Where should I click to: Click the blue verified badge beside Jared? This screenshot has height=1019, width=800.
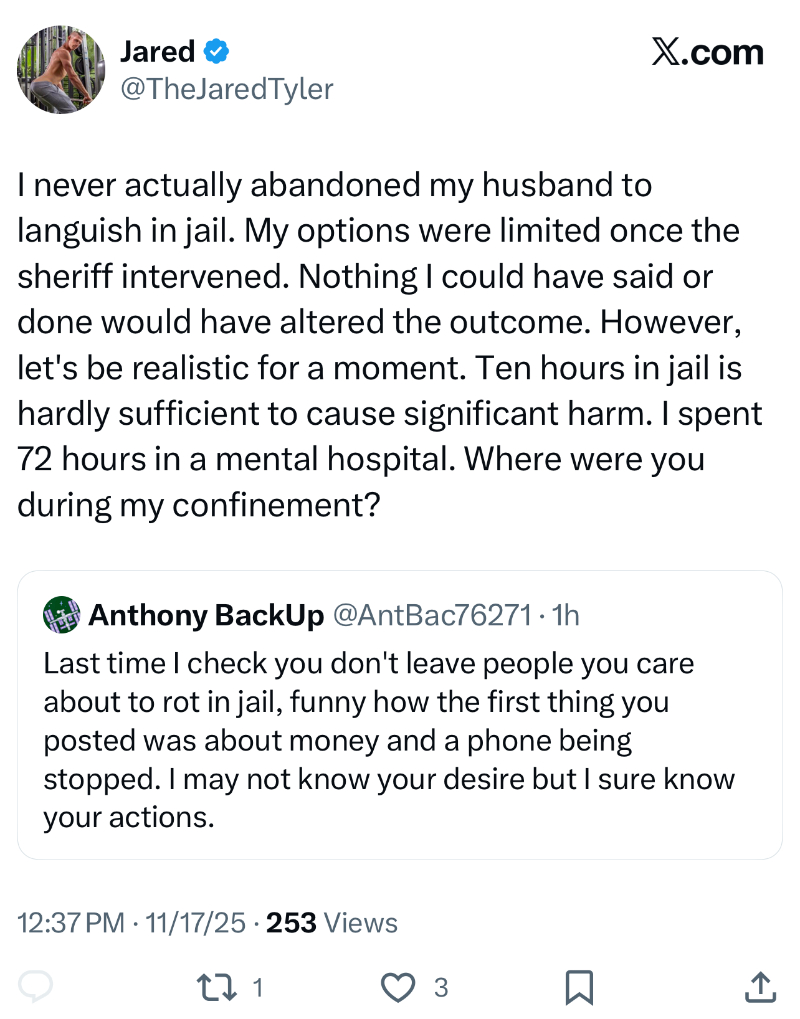(215, 51)
